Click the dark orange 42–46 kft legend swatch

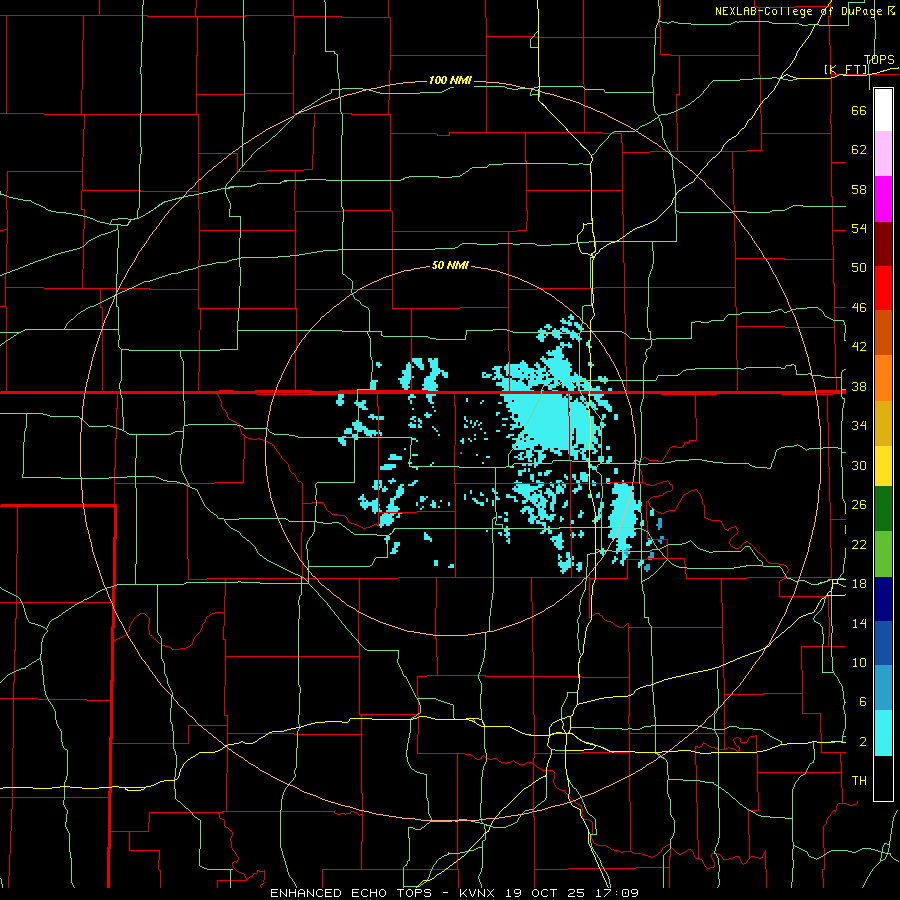tap(883, 333)
